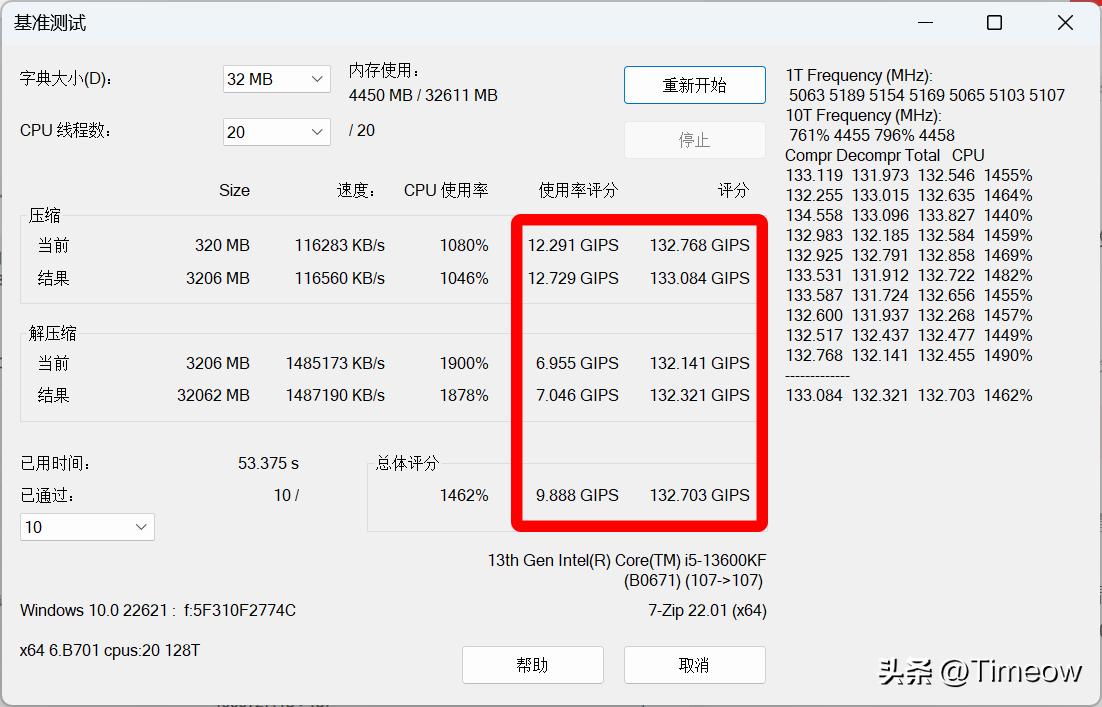Open 帮助 for benchmark help
Viewport: 1102px width, 707px height.
[532, 665]
